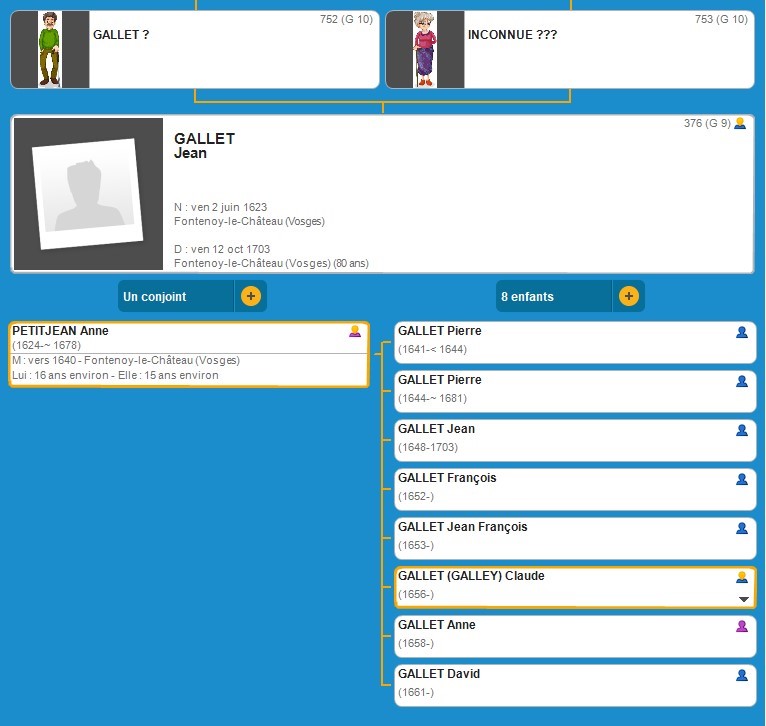This screenshot has height=726, width=766.
Task: Select the mother card INCONNUE ???
Action: point(606,50)
